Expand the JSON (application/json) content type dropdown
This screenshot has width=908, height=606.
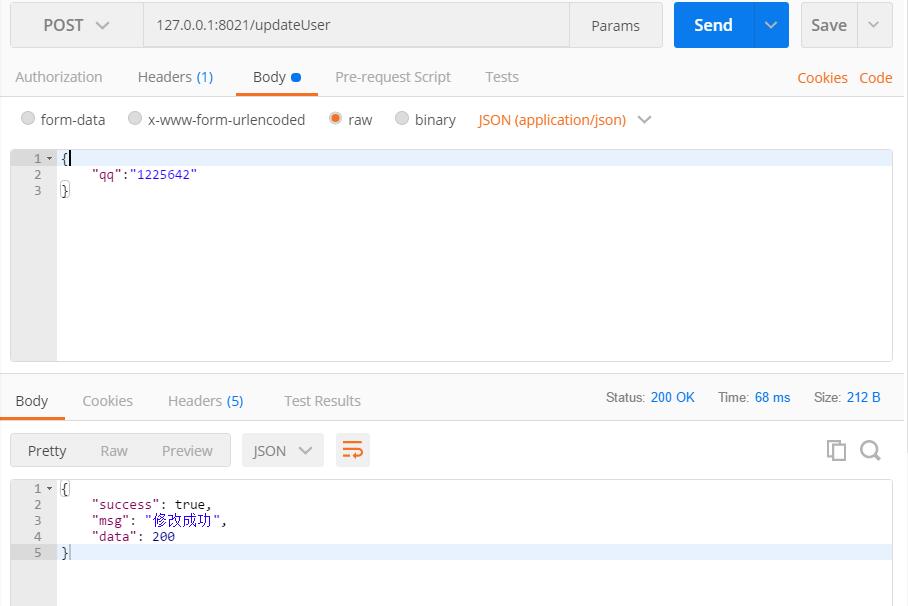point(565,120)
